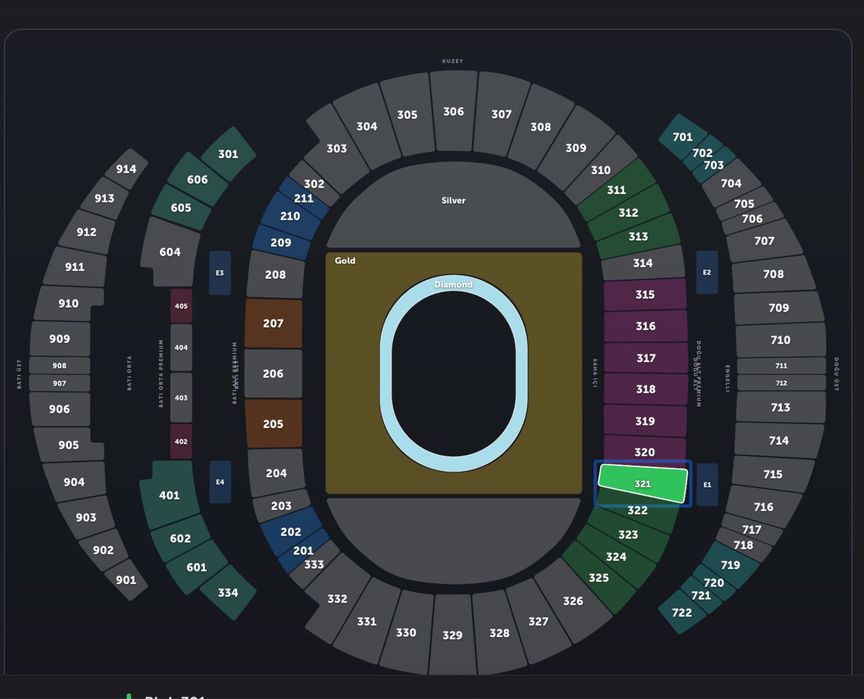864x699 pixels.
Task: Select small maroon block 405
Action: (x=181, y=306)
